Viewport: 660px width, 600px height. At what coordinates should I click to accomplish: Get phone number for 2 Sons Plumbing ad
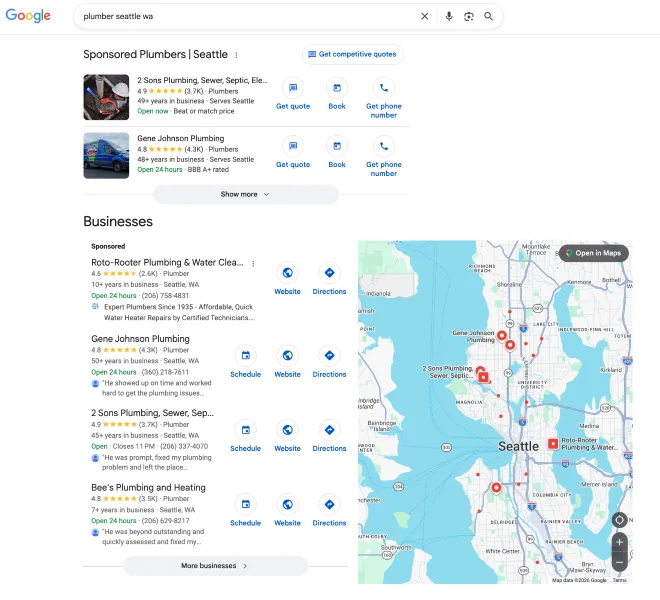tap(383, 99)
